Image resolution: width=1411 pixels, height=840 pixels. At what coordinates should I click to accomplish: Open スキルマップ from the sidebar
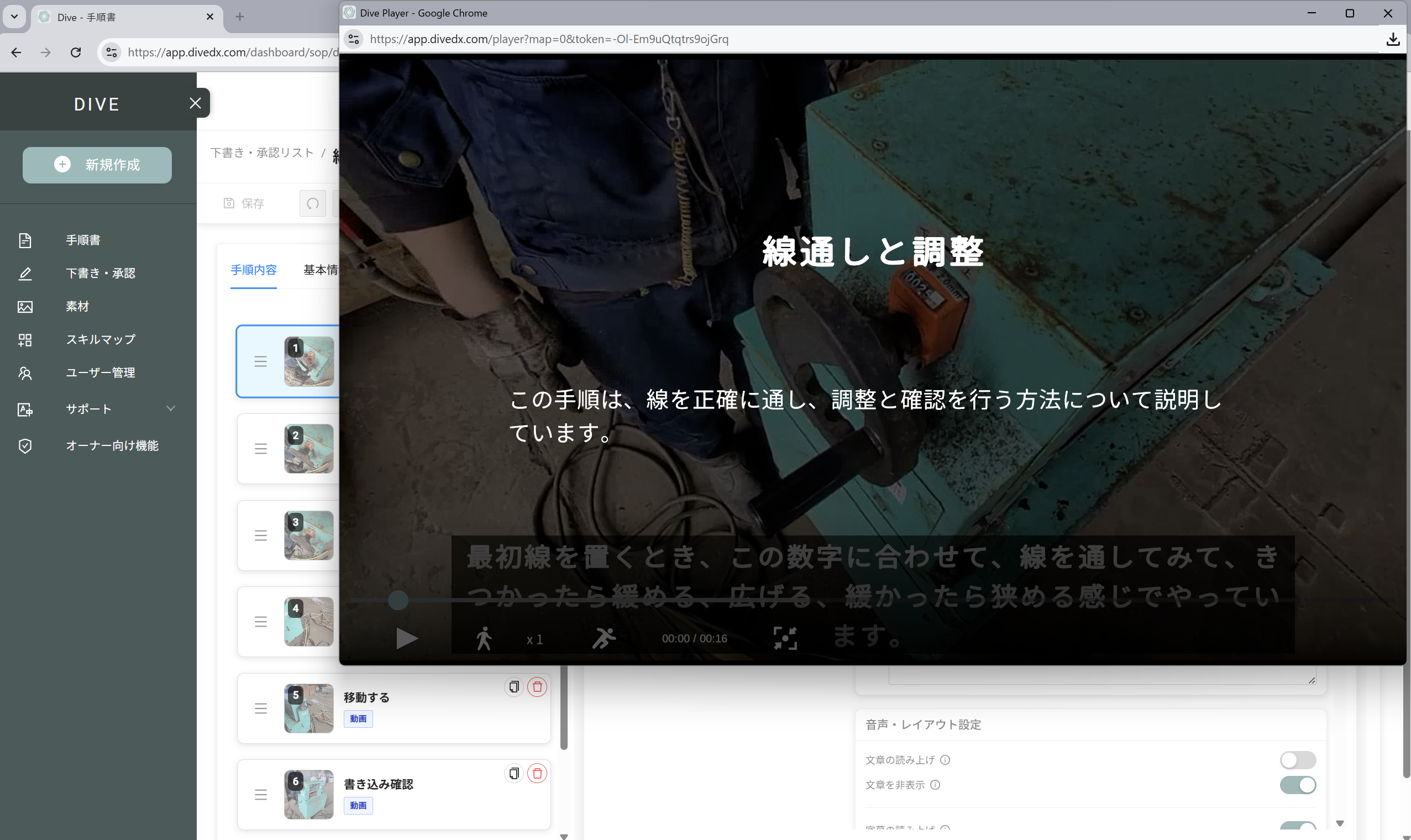click(x=100, y=340)
